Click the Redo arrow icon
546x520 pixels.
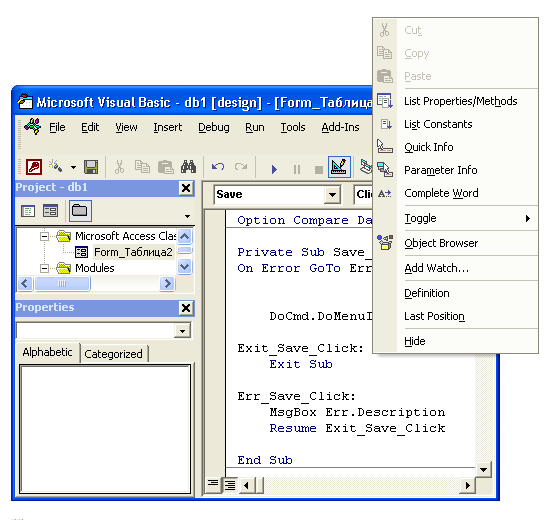click(241, 167)
